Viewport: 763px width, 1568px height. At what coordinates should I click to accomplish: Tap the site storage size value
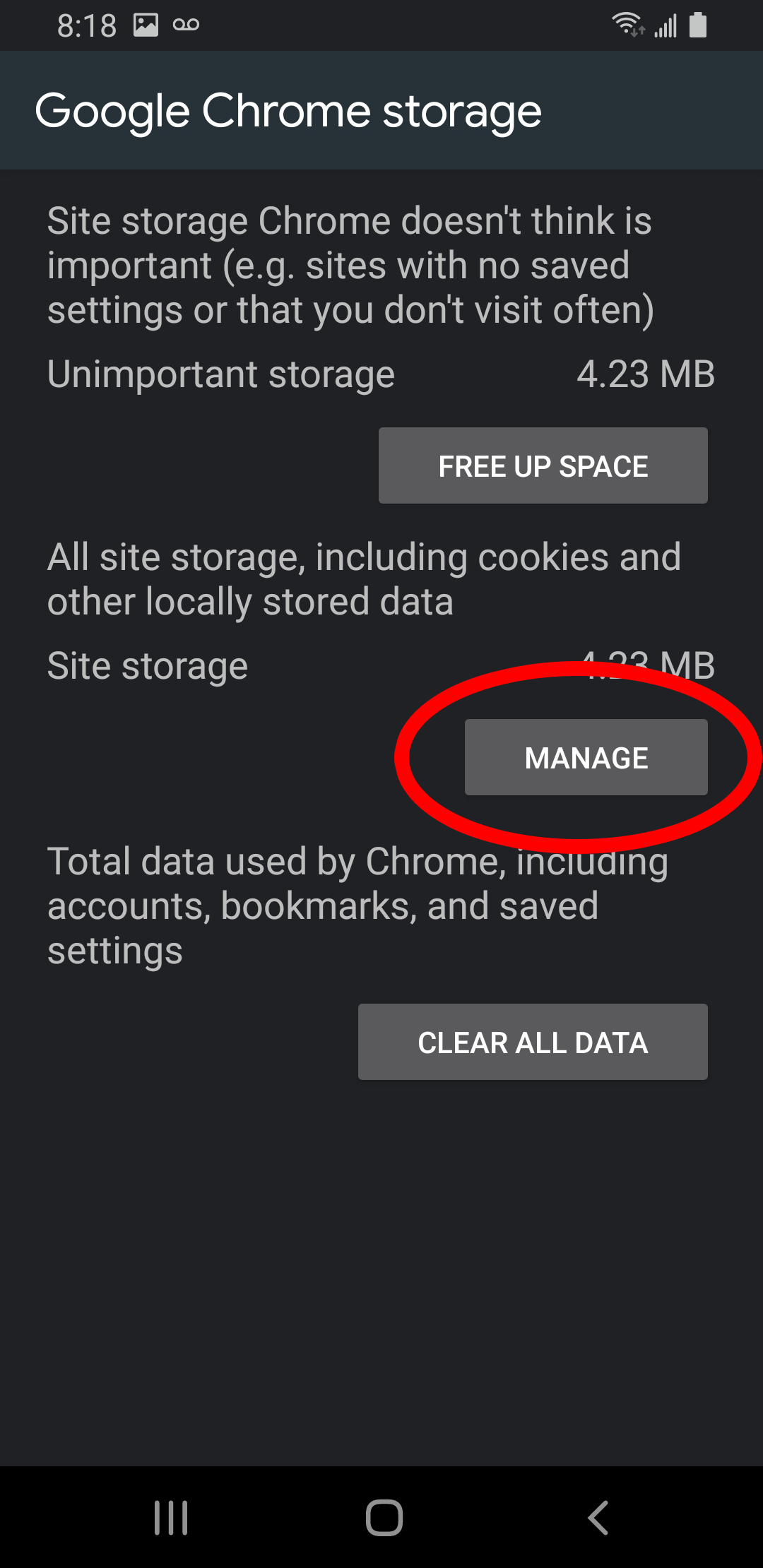click(646, 665)
